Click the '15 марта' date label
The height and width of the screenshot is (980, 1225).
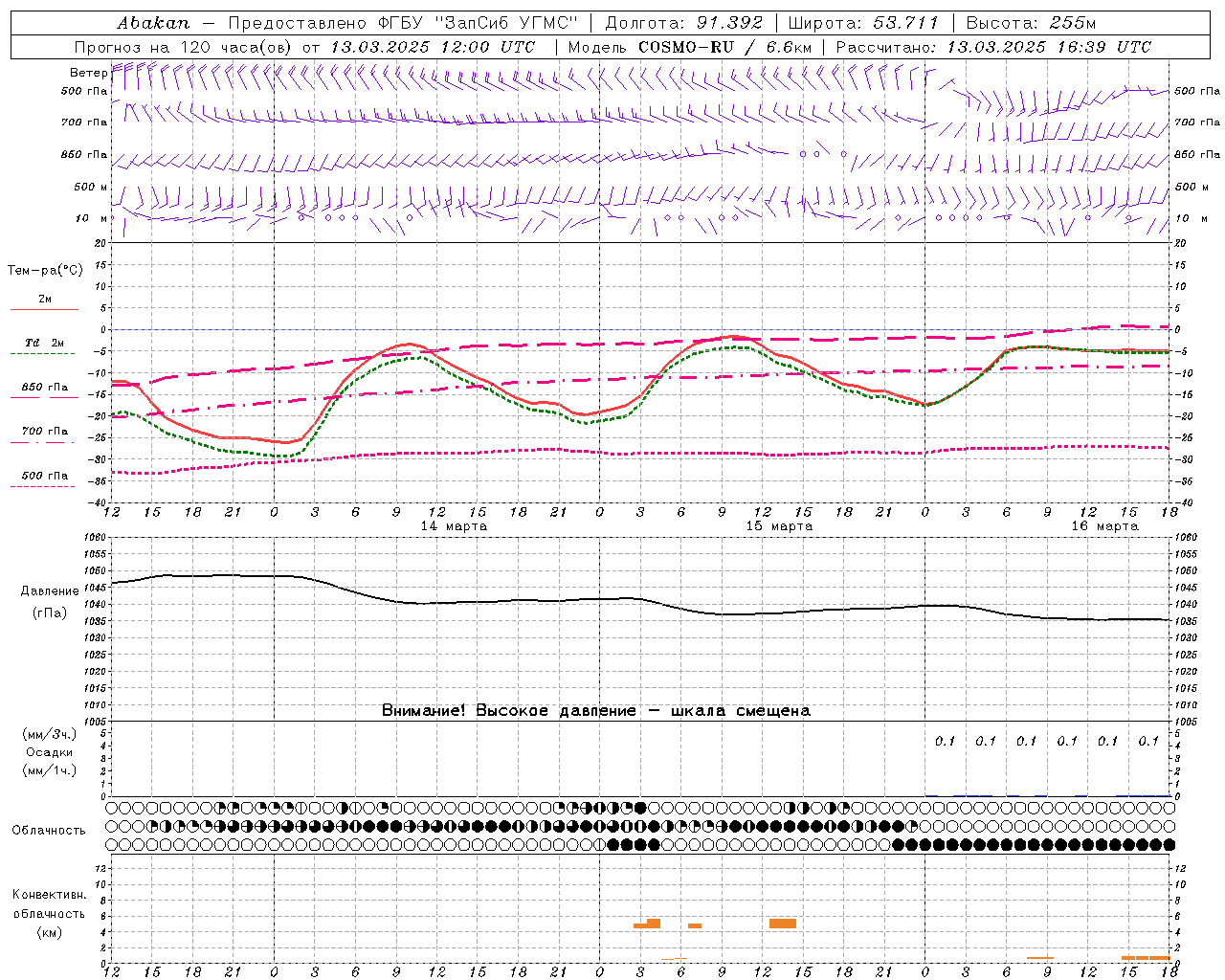pyautogui.click(x=779, y=526)
